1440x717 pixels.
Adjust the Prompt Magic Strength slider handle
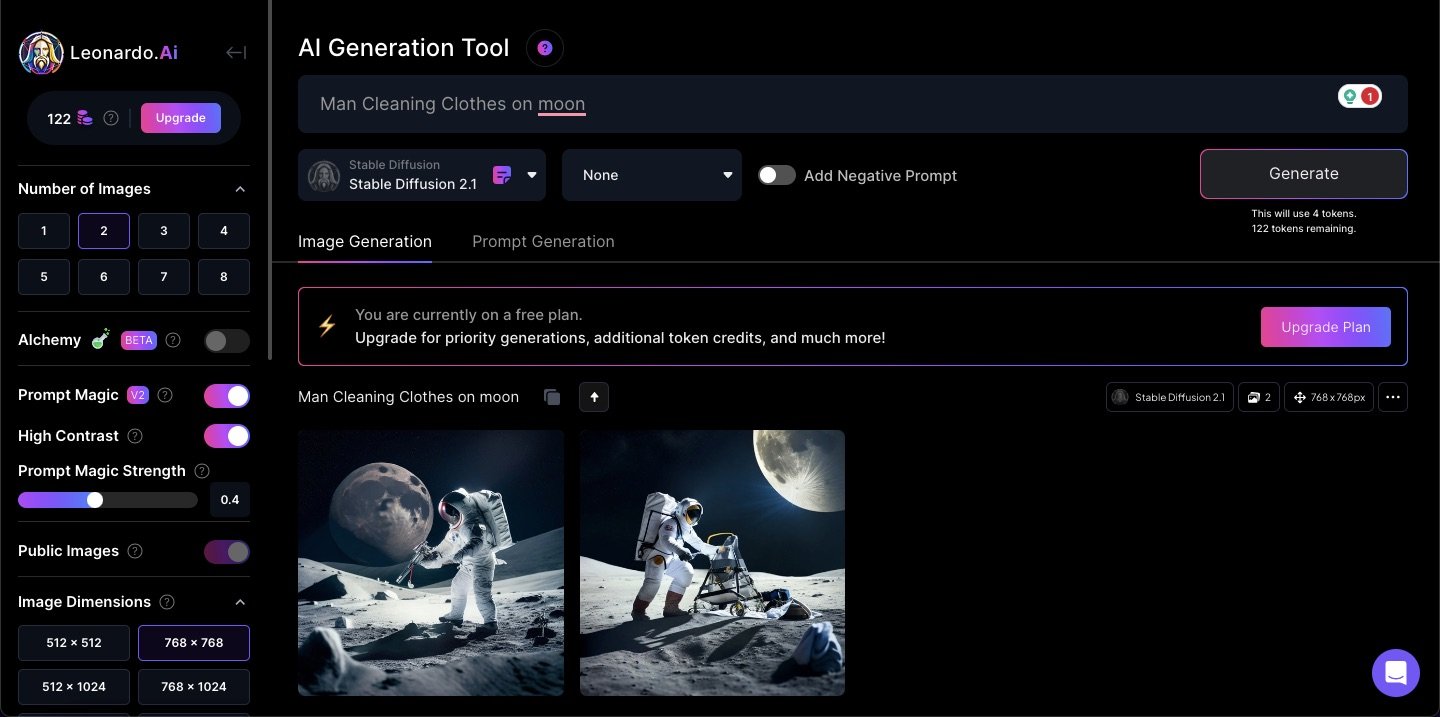pos(95,500)
